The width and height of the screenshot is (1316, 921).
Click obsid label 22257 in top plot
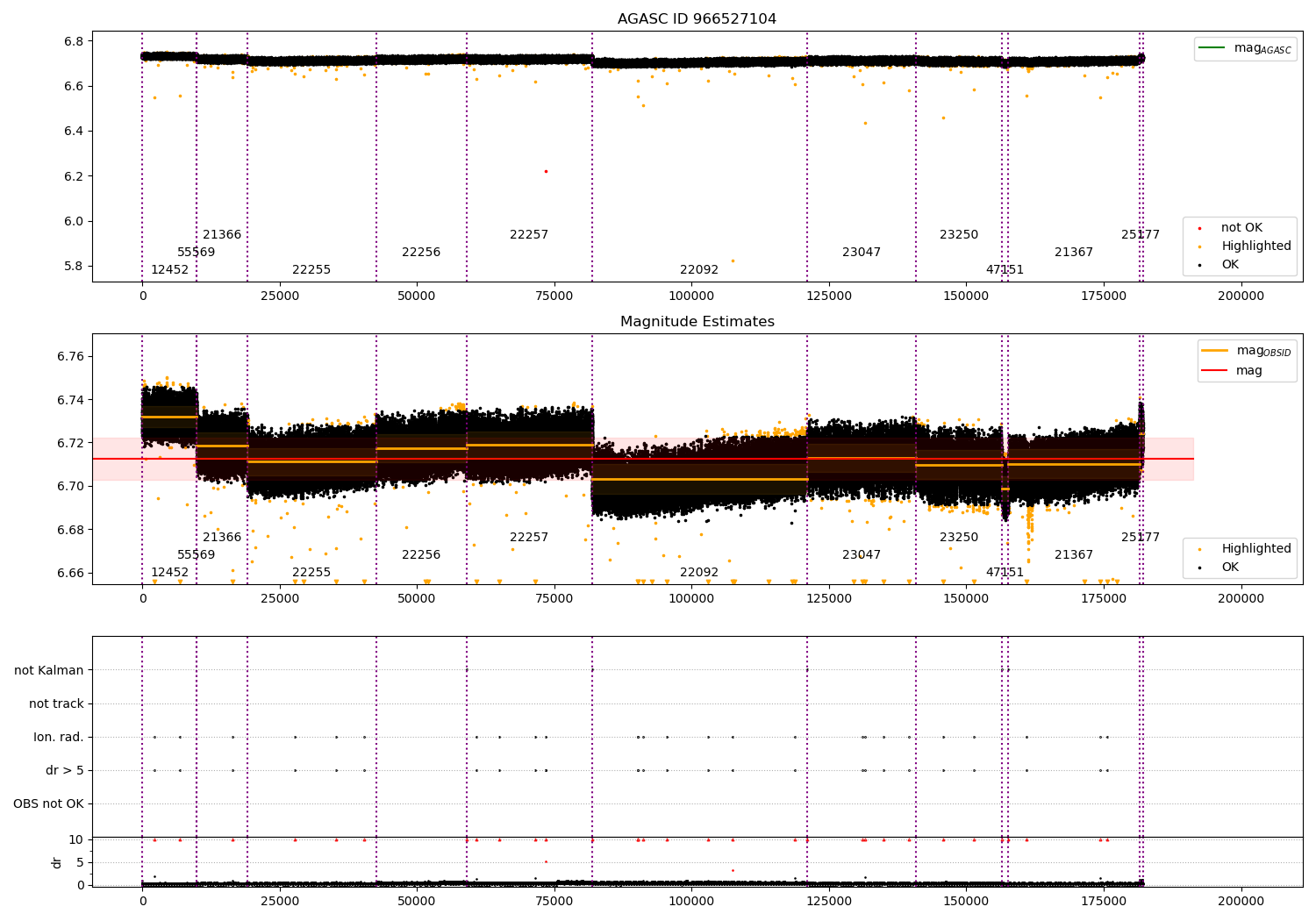(x=529, y=235)
